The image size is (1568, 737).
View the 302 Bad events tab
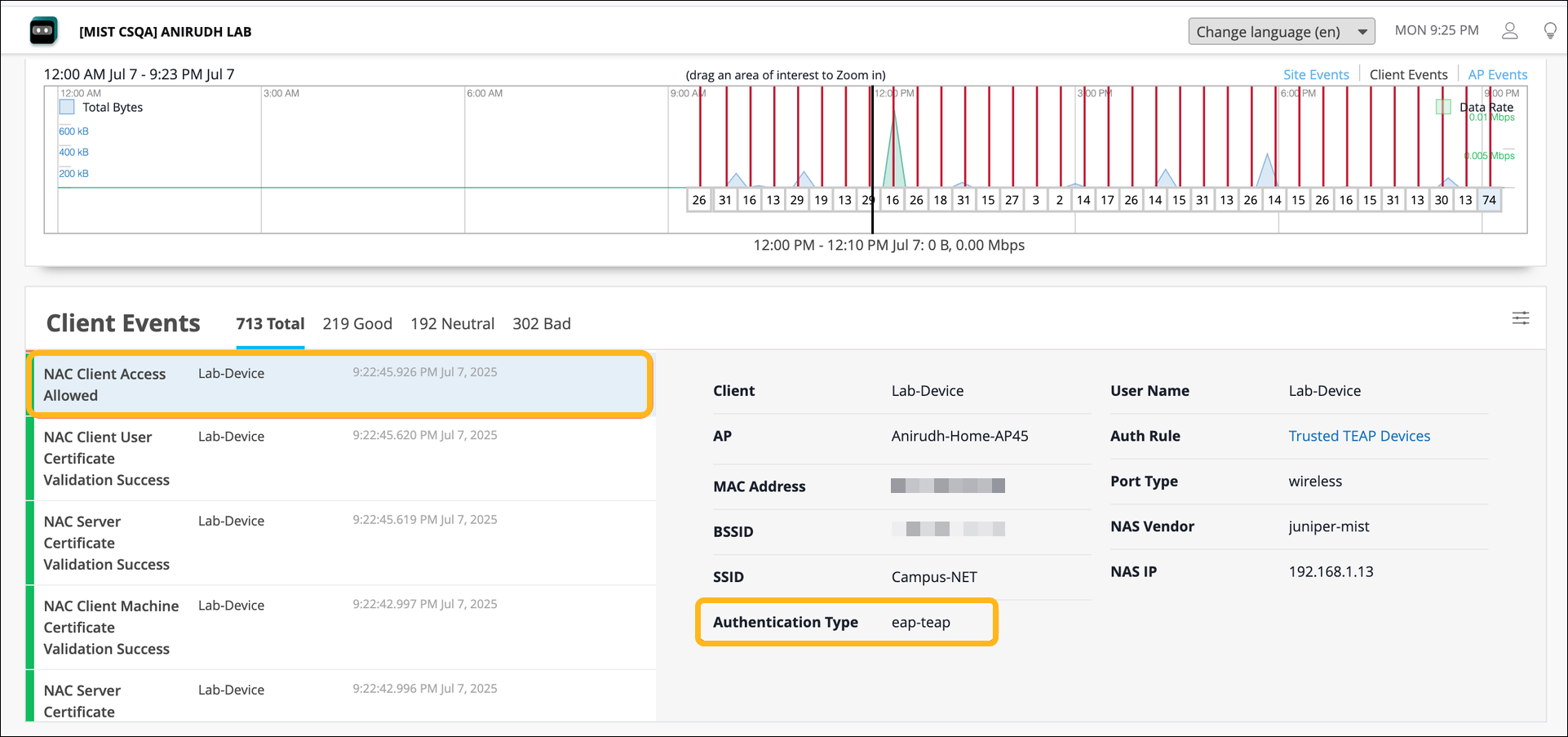click(541, 323)
